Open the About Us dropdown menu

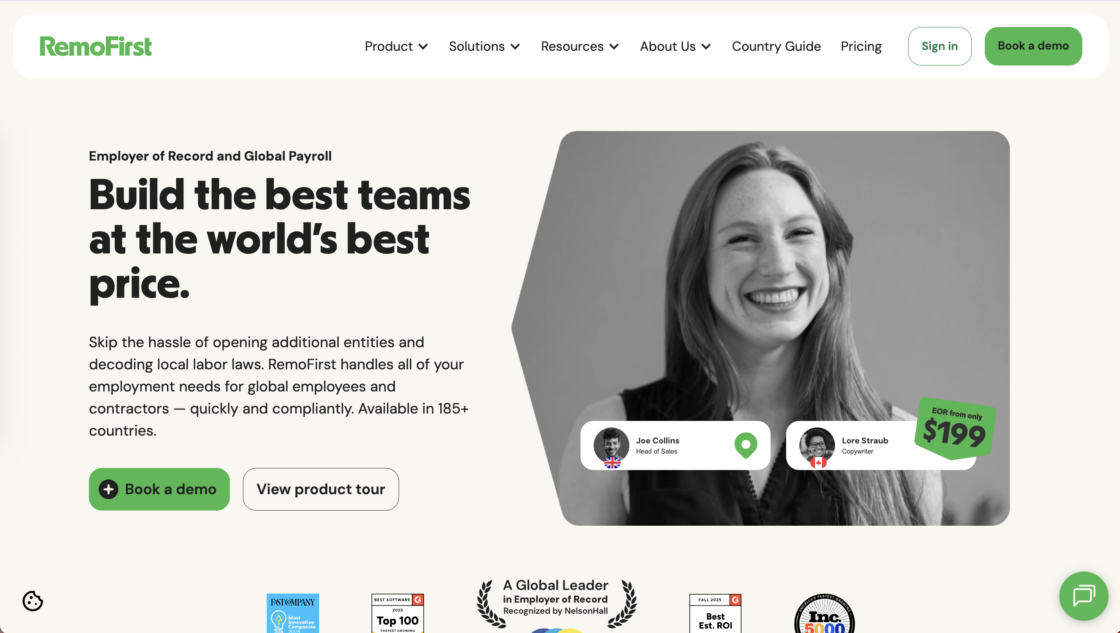point(675,46)
